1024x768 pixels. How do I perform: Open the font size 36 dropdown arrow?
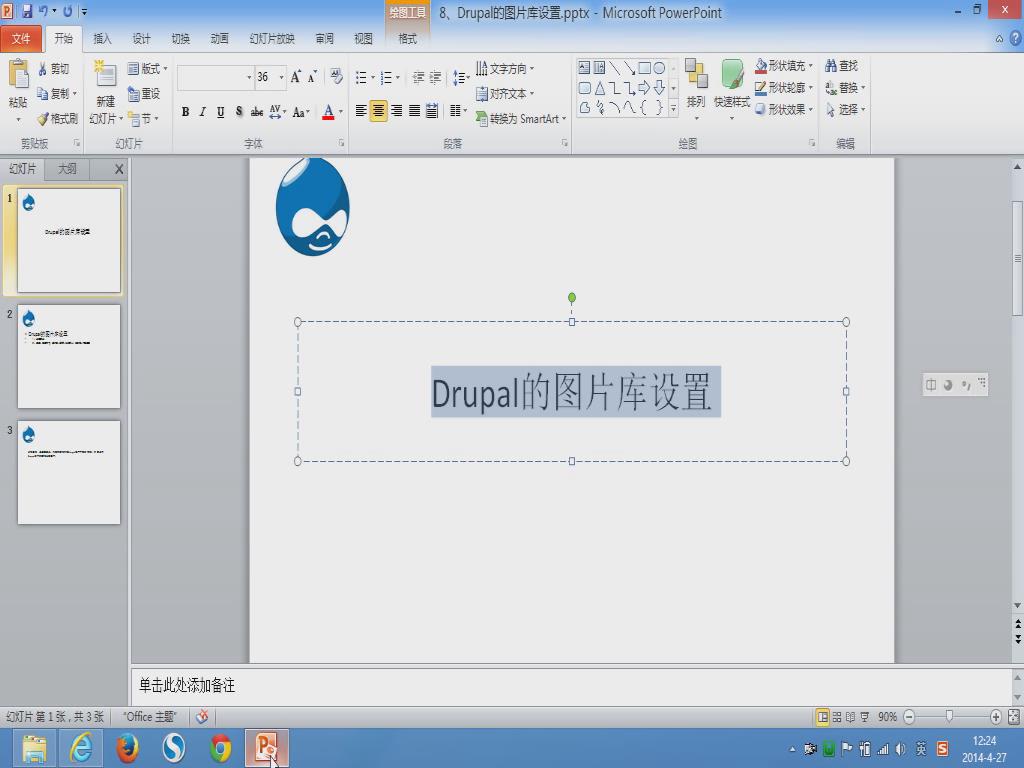tap(281, 77)
